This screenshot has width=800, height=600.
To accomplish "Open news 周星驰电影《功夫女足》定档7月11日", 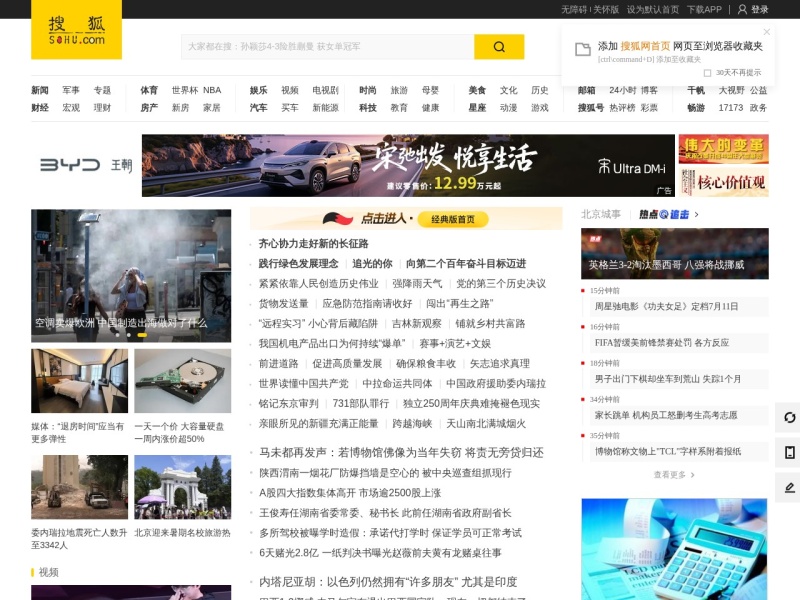I will point(666,306).
